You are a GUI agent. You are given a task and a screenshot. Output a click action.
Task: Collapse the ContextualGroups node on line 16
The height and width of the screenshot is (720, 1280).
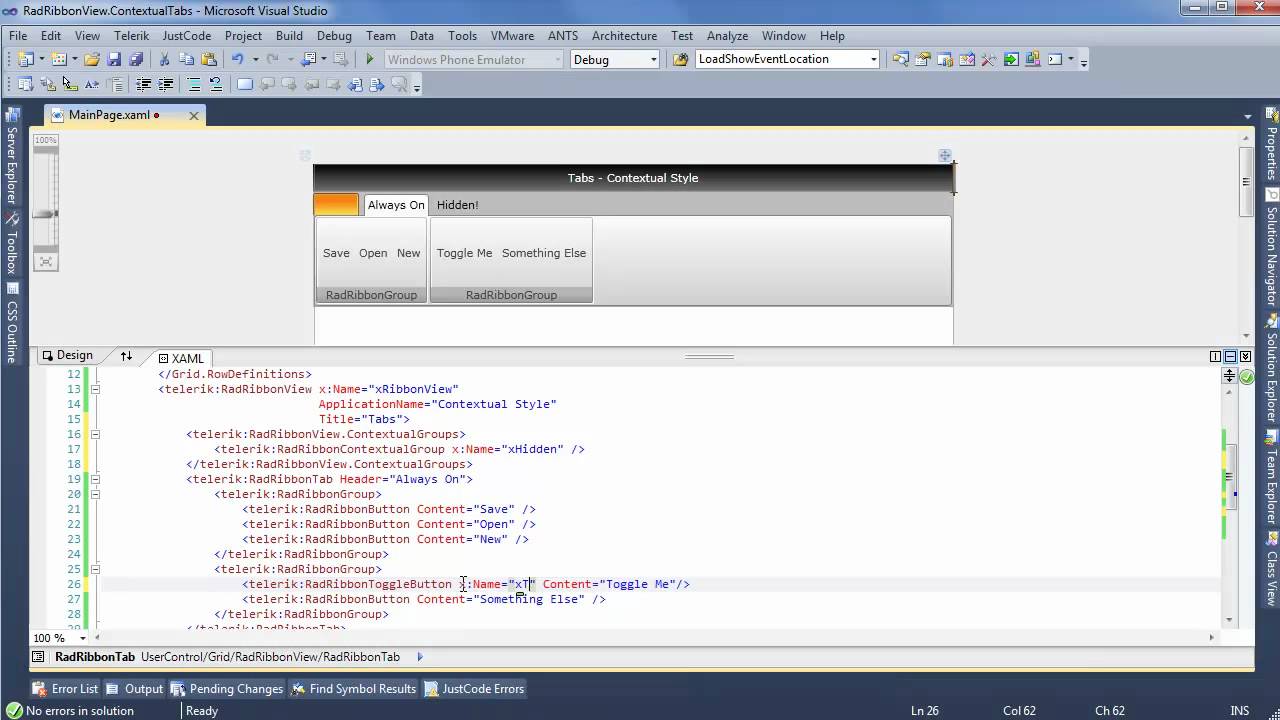(x=96, y=434)
